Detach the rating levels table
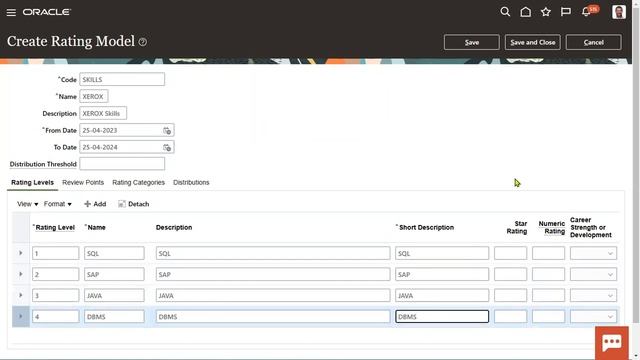This screenshot has width=640, height=360. click(133, 204)
